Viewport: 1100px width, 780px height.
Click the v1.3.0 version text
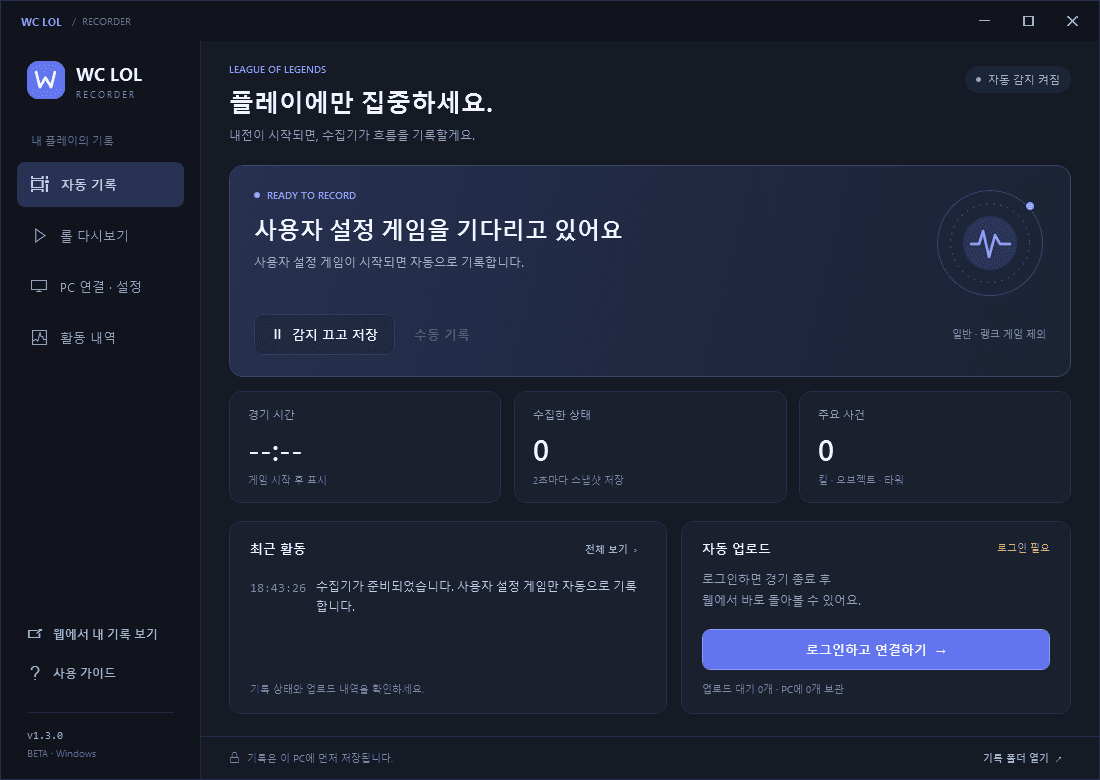tap(45, 735)
